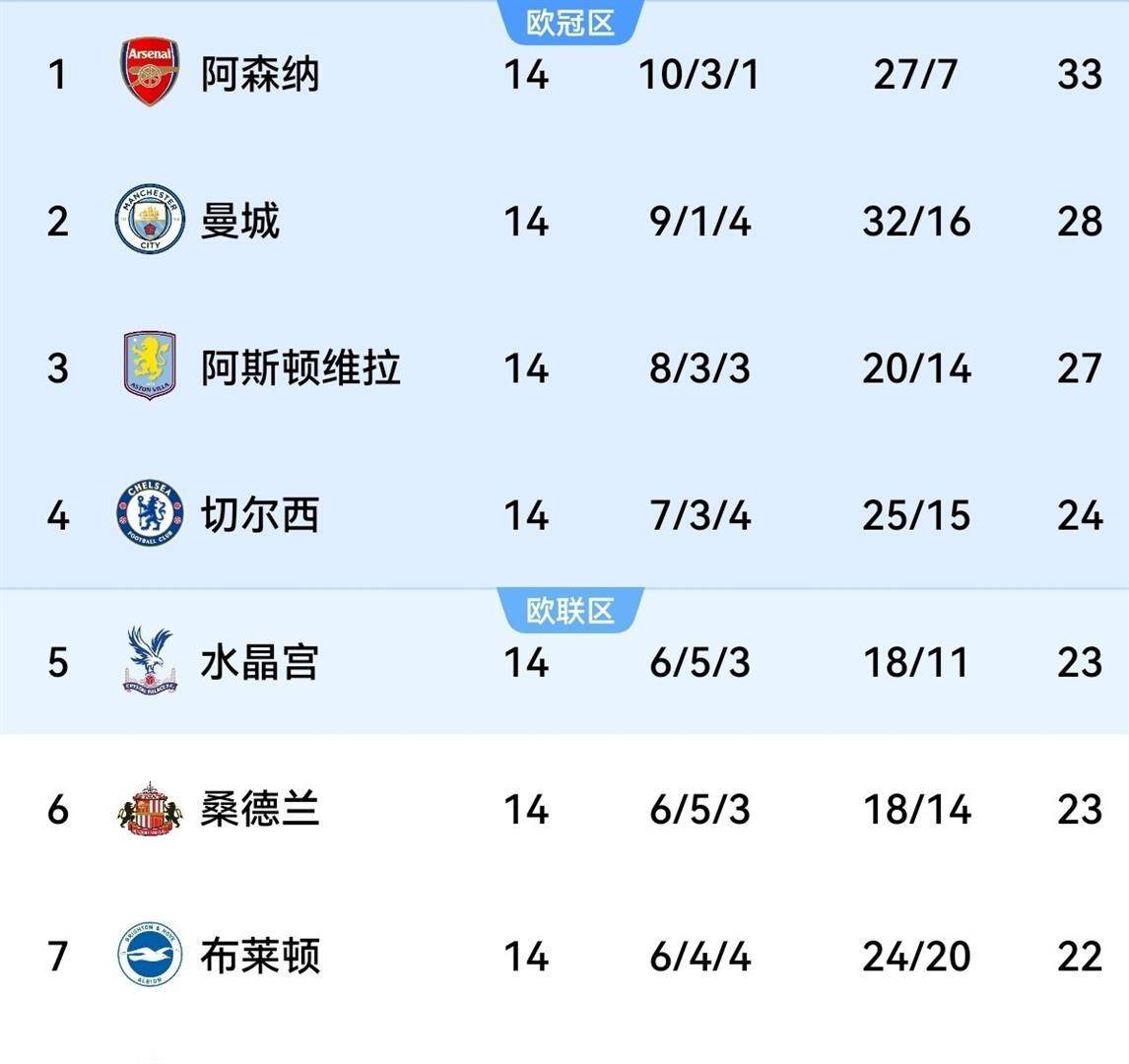The image size is (1129, 1064).
Task: Click the 阿斯顿维拉 team name
Action: (x=300, y=367)
